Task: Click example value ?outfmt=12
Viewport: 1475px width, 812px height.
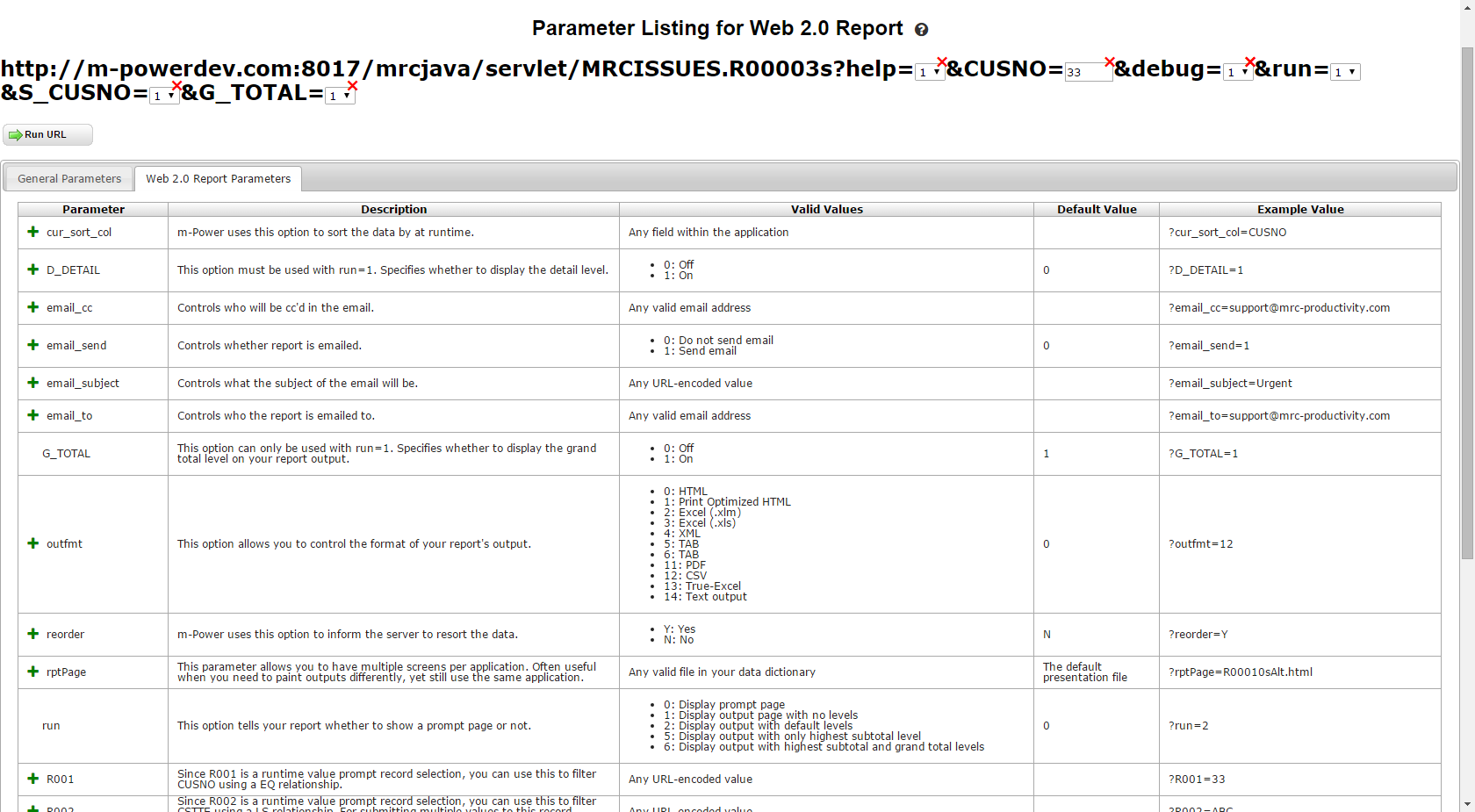Action: pos(1200,544)
